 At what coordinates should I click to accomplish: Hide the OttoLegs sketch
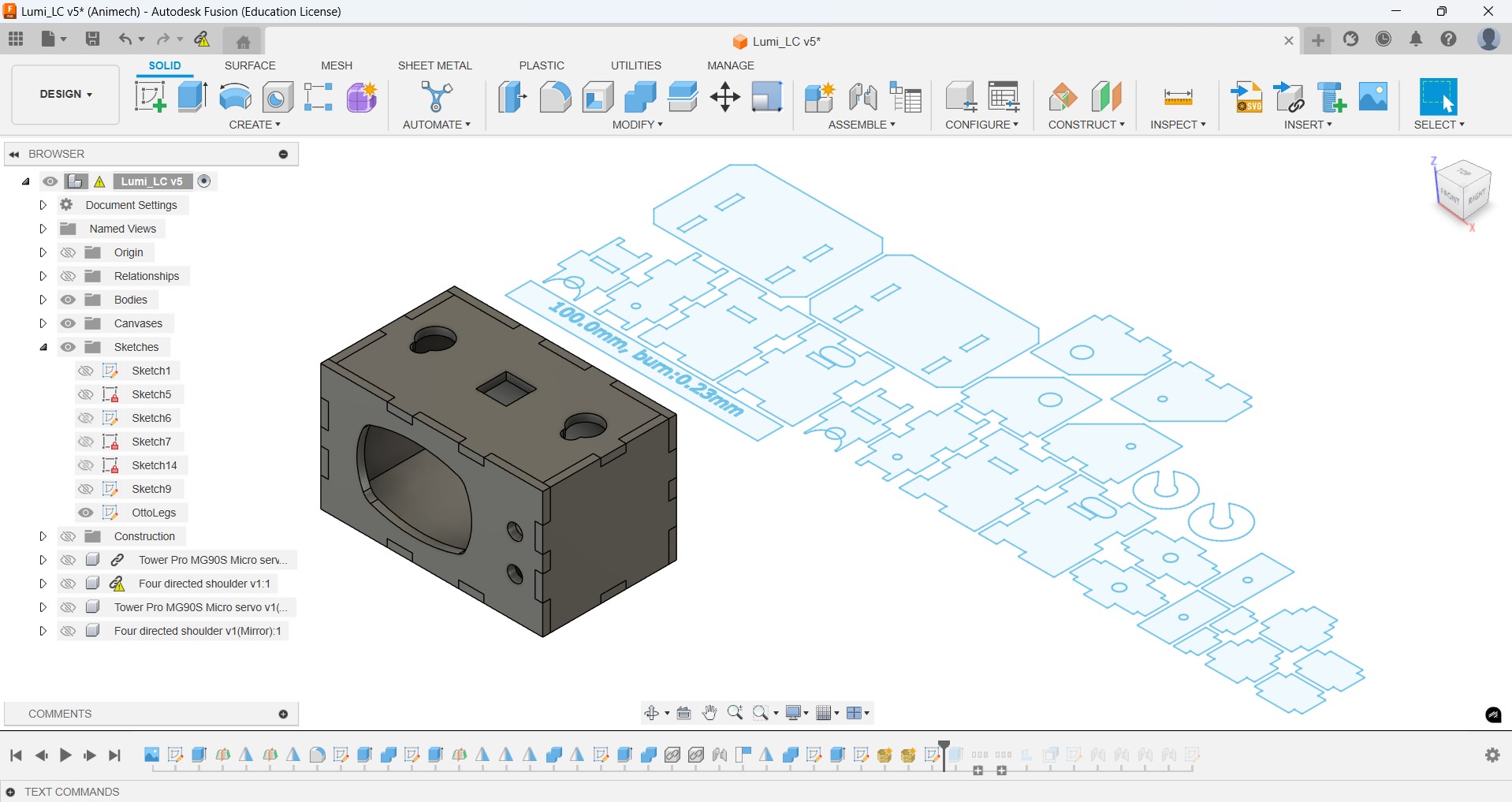click(x=86, y=513)
